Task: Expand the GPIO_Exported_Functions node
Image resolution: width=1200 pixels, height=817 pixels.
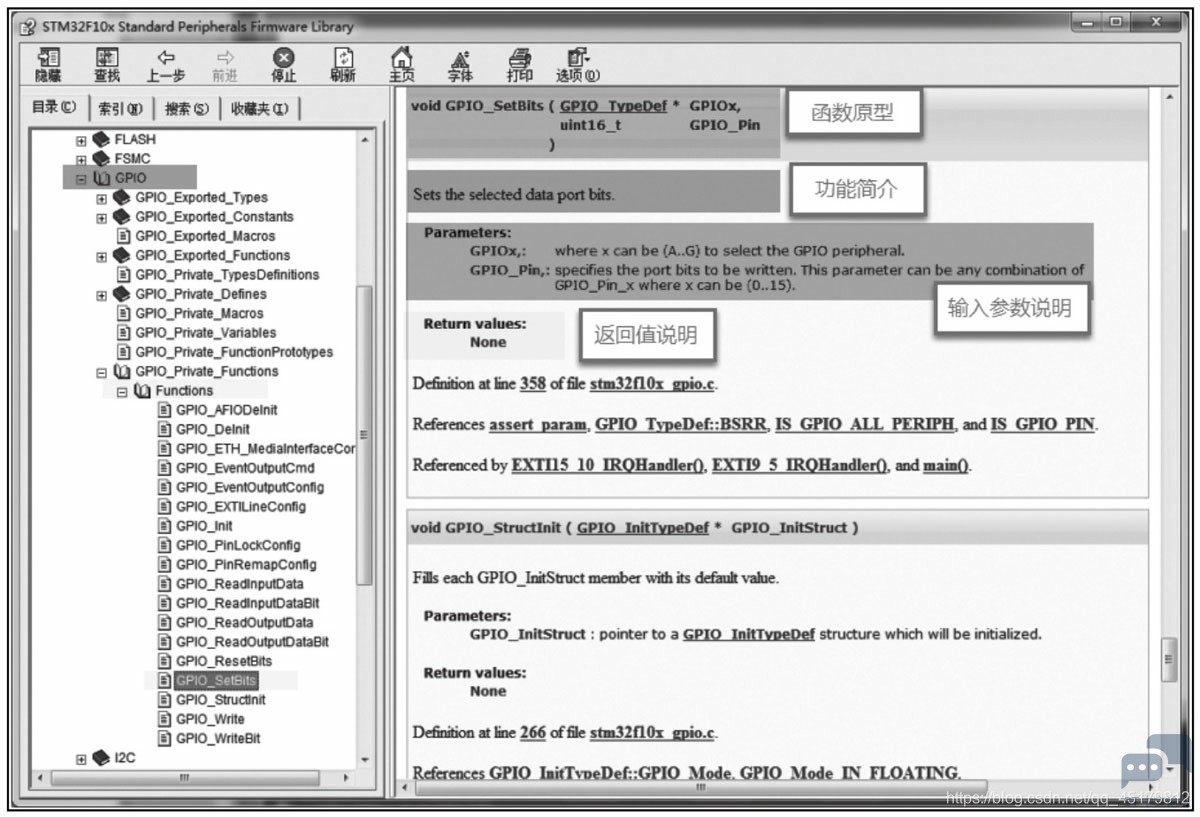Action: tap(102, 256)
